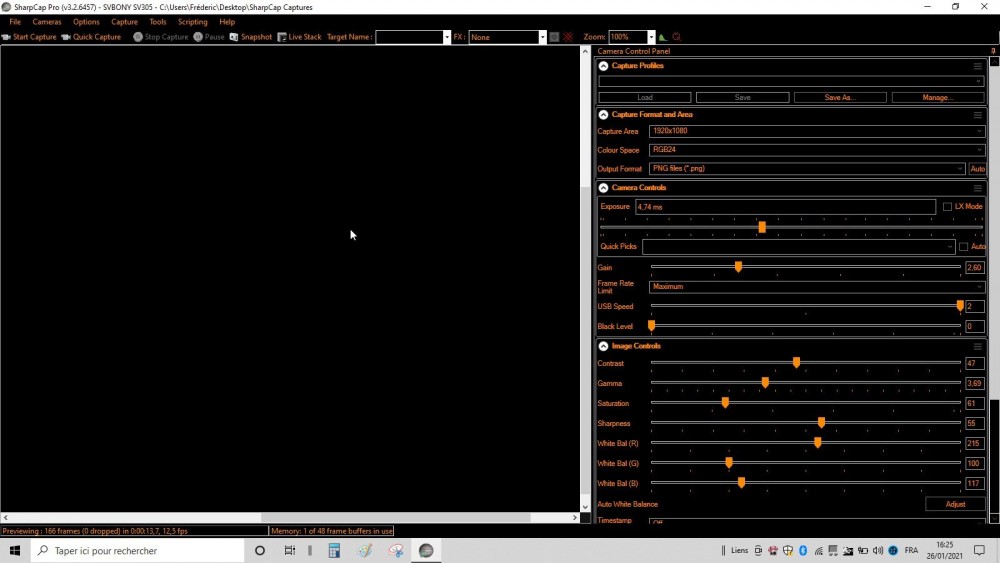The height and width of the screenshot is (563, 1000).
Task: Click the Start Capture camera icon
Action: [x=6, y=37]
